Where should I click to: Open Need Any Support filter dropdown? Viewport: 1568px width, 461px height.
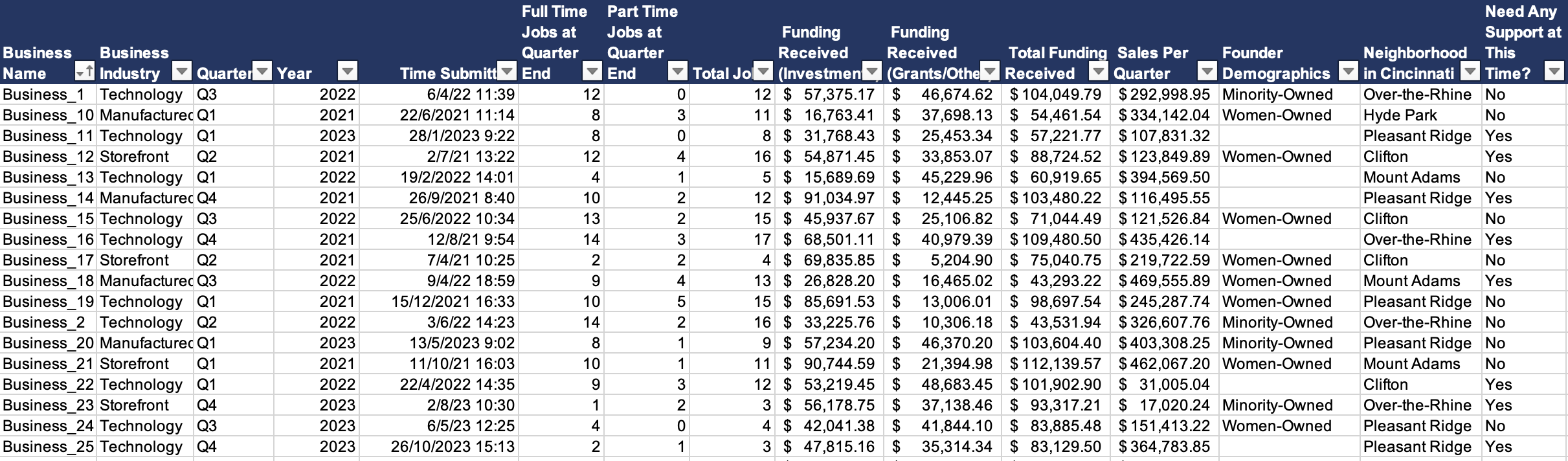point(1554,71)
